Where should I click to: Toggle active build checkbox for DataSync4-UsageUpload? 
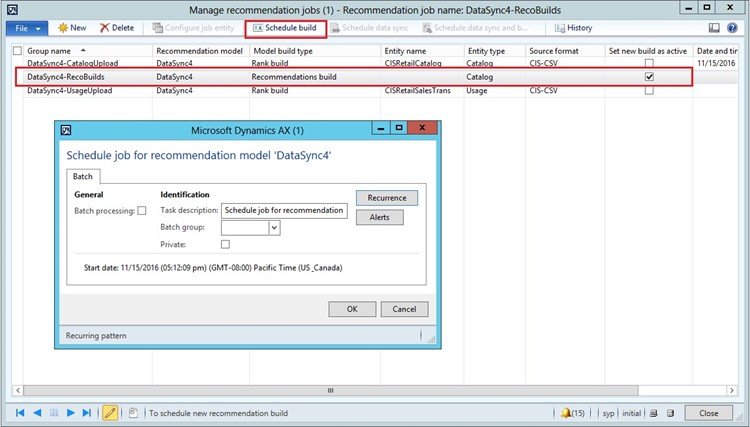click(649, 90)
